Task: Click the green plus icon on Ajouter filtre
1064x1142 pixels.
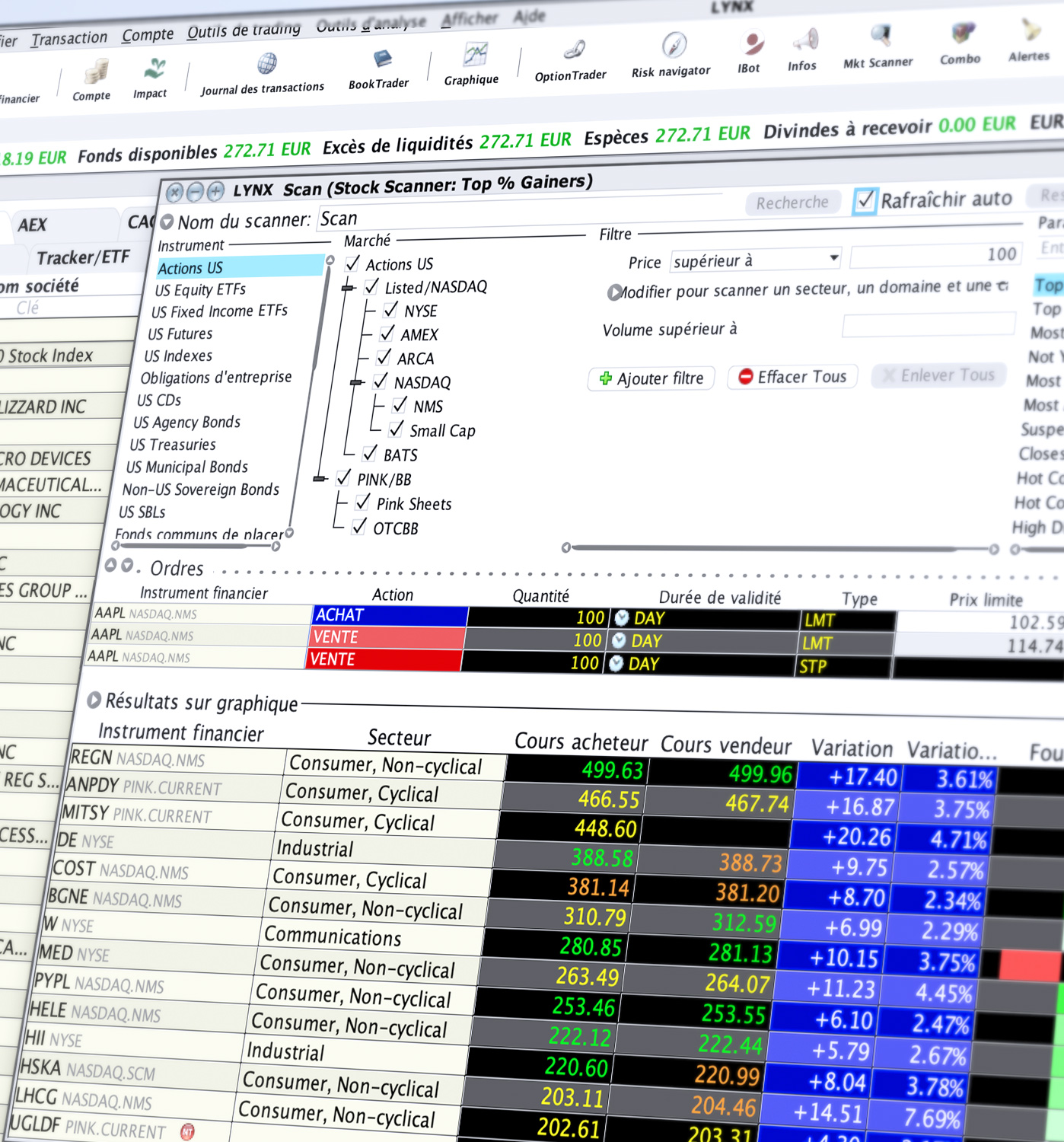Action: coord(606,378)
